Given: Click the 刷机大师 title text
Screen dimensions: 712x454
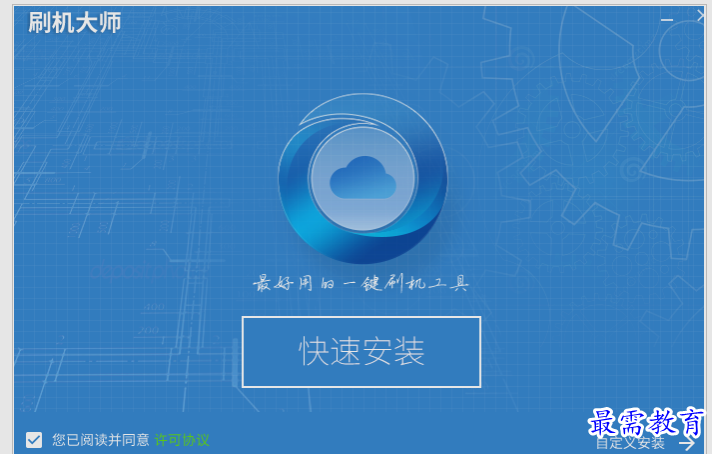Looking at the screenshot, I should (x=74, y=22).
